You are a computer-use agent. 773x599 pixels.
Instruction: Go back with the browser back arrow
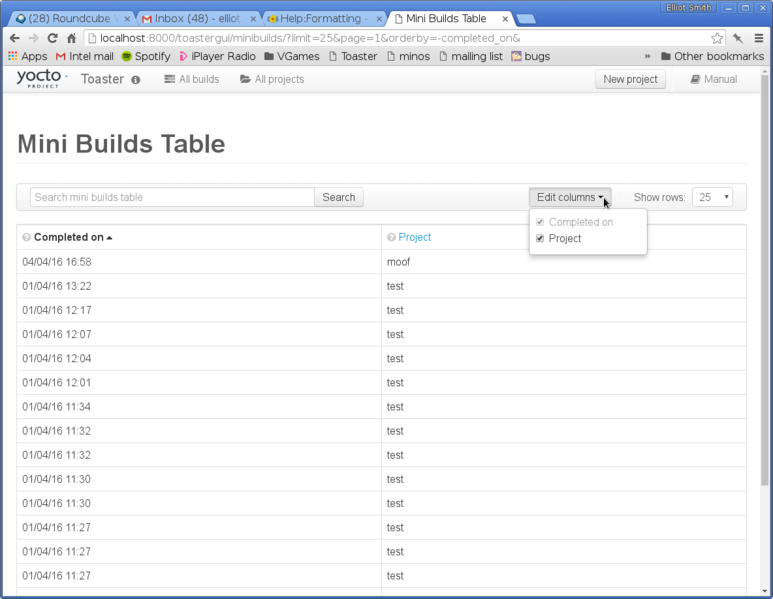point(14,38)
